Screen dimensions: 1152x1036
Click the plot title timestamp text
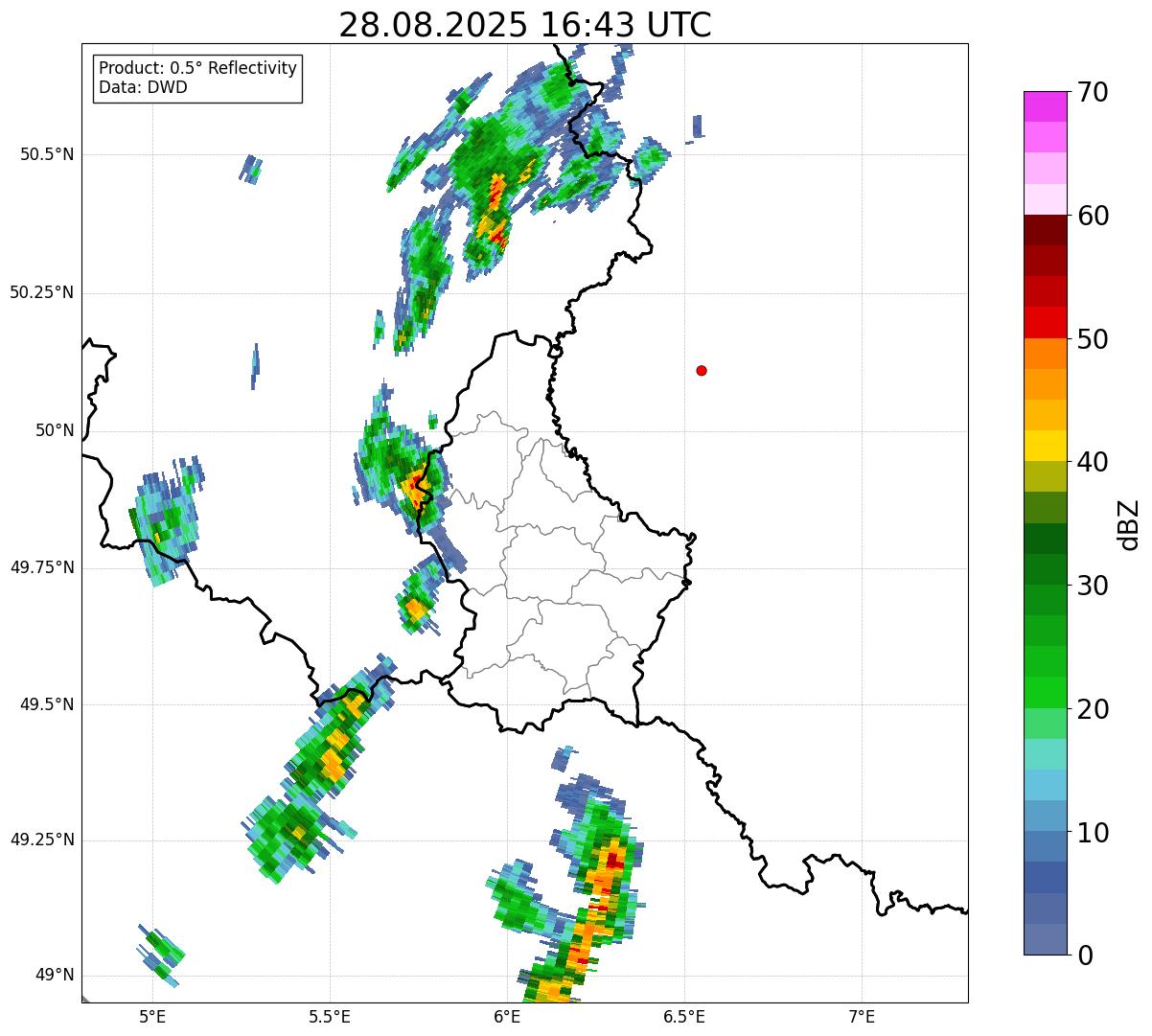click(x=525, y=25)
